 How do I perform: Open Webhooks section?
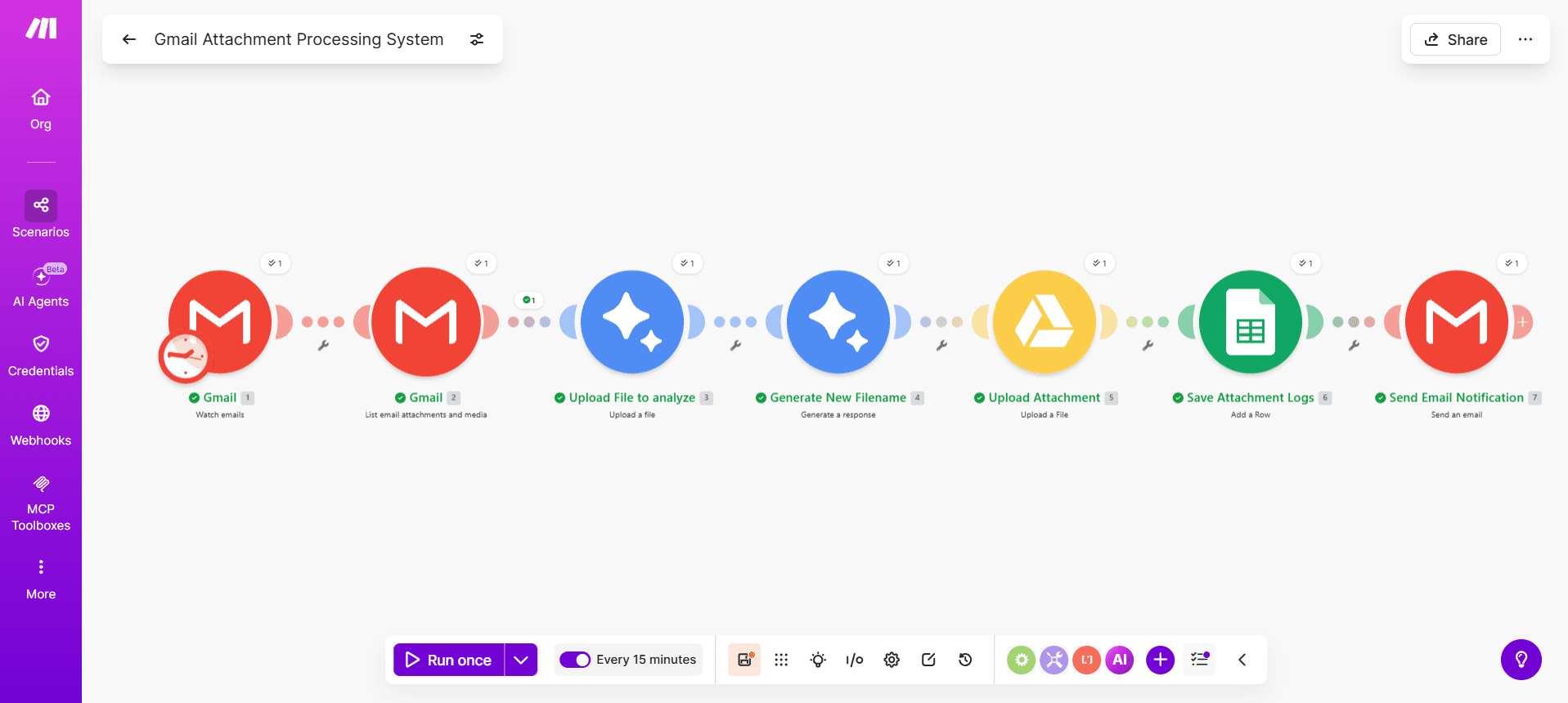point(41,425)
